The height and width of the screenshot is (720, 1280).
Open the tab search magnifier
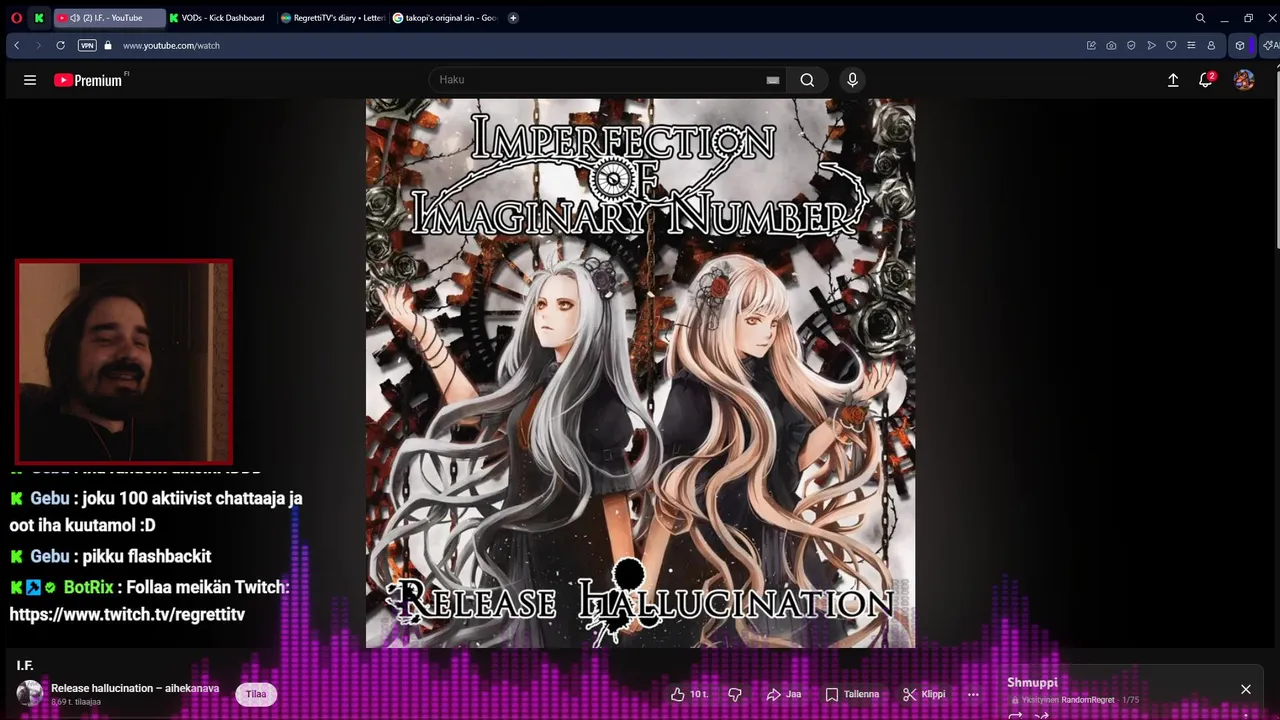coord(1200,18)
